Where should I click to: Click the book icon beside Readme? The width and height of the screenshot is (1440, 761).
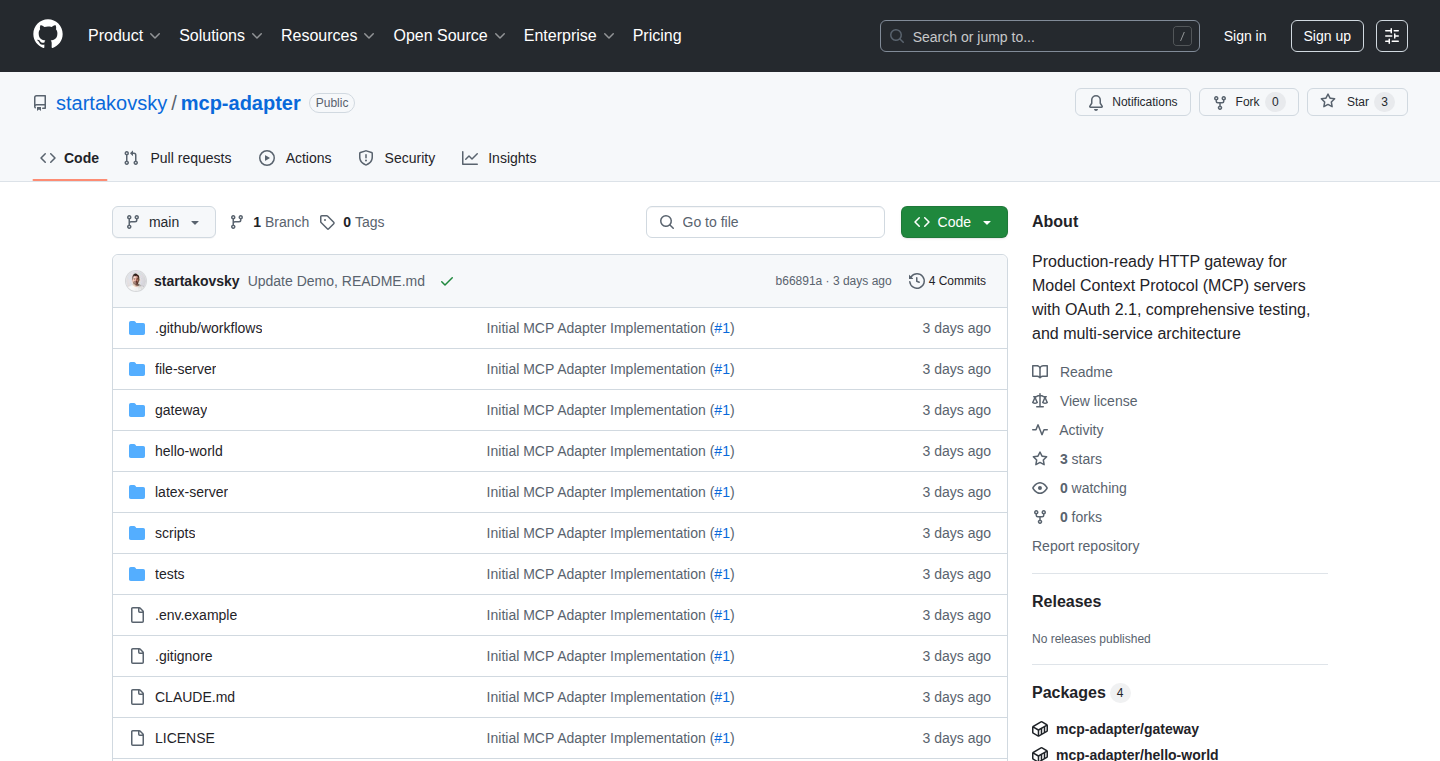point(1040,372)
